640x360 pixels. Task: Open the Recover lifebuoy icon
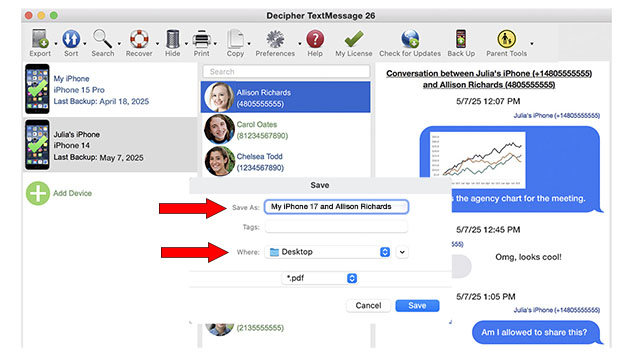pos(139,39)
